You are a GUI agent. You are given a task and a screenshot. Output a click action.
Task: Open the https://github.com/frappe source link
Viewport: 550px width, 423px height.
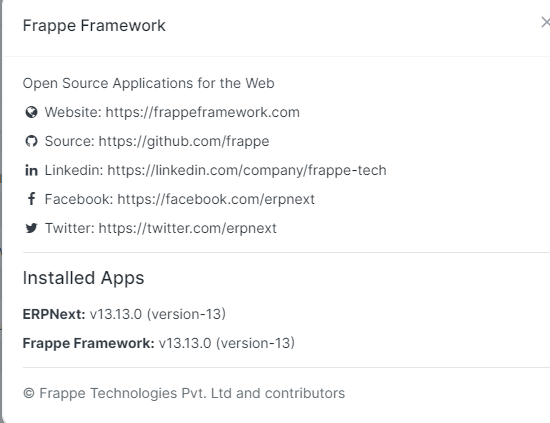pyautogui.click(x=184, y=141)
